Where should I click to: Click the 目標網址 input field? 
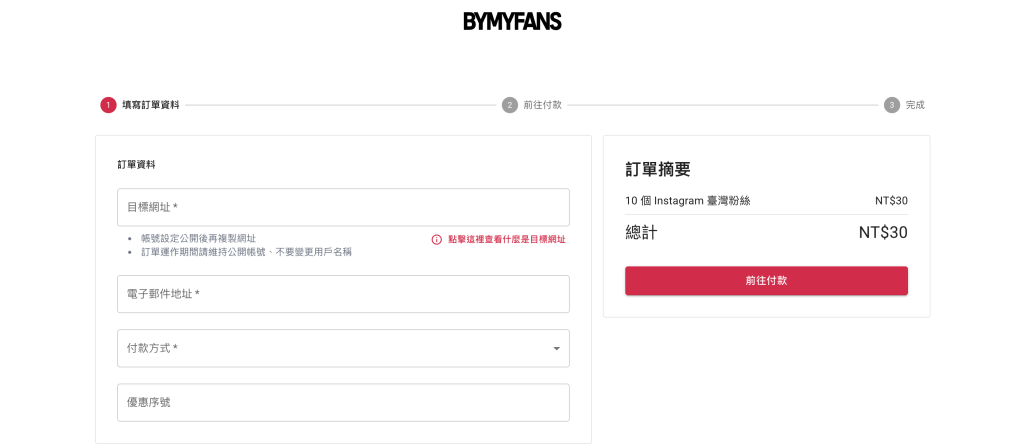click(x=344, y=207)
